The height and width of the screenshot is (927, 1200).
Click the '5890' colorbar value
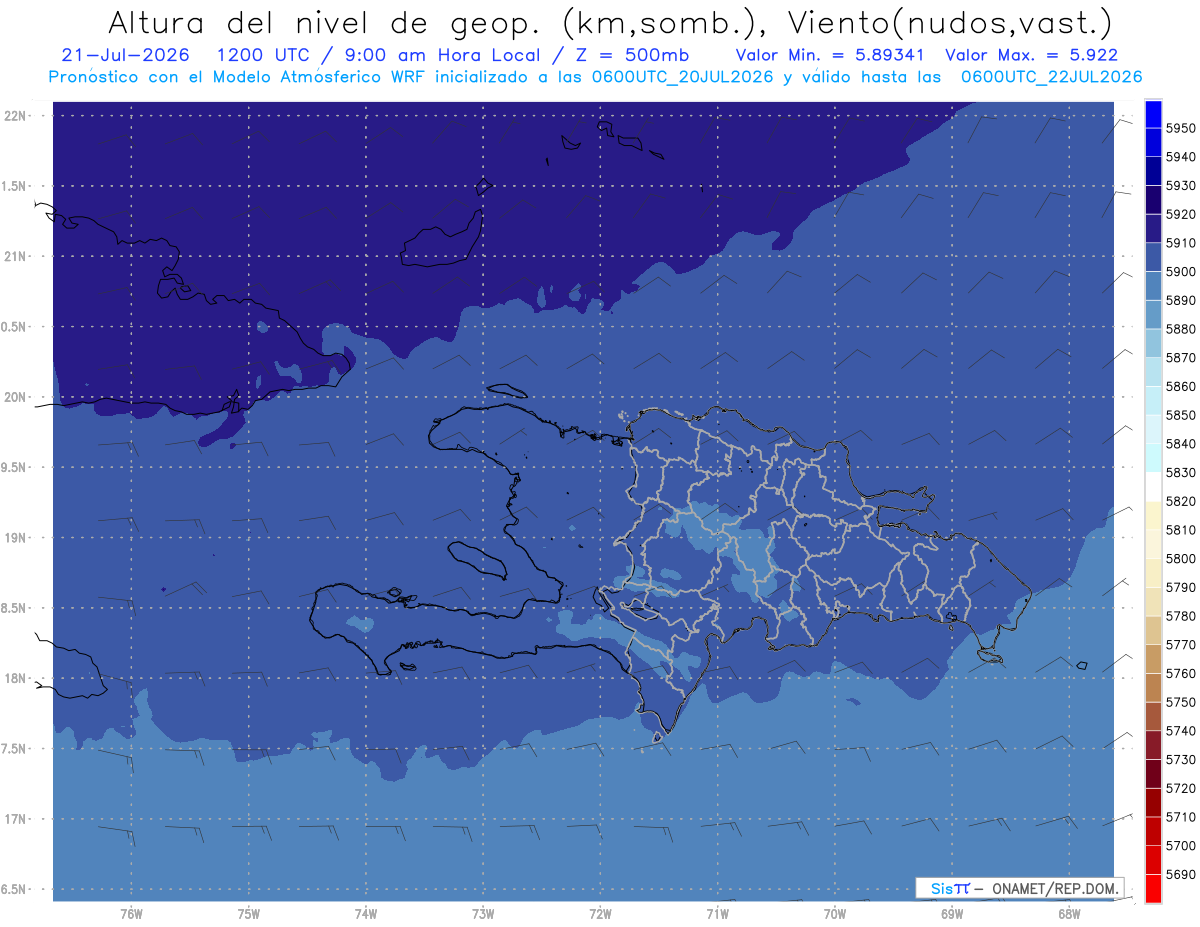tap(1181, 300)
